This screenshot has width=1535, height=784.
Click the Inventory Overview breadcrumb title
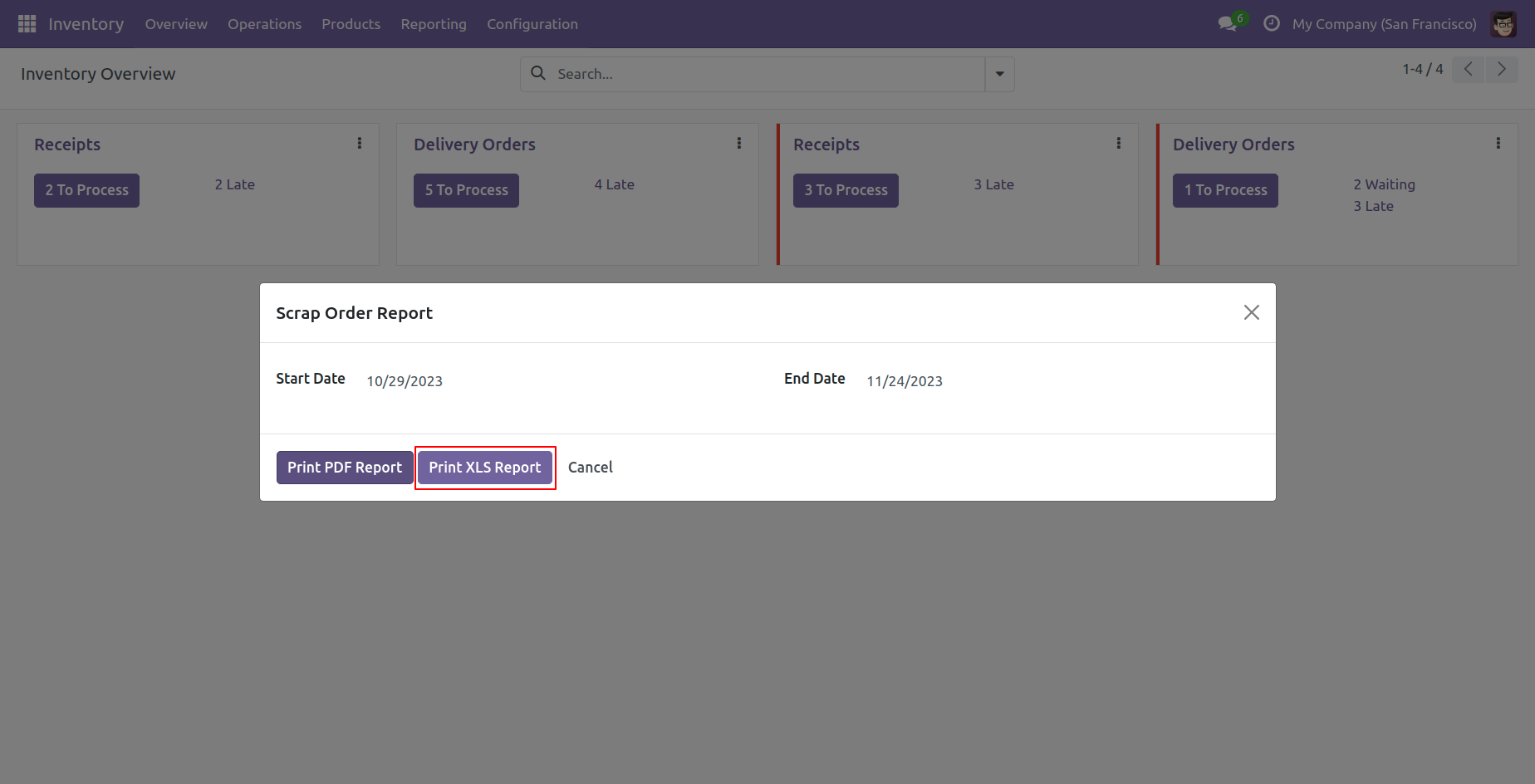coord(98,74)
